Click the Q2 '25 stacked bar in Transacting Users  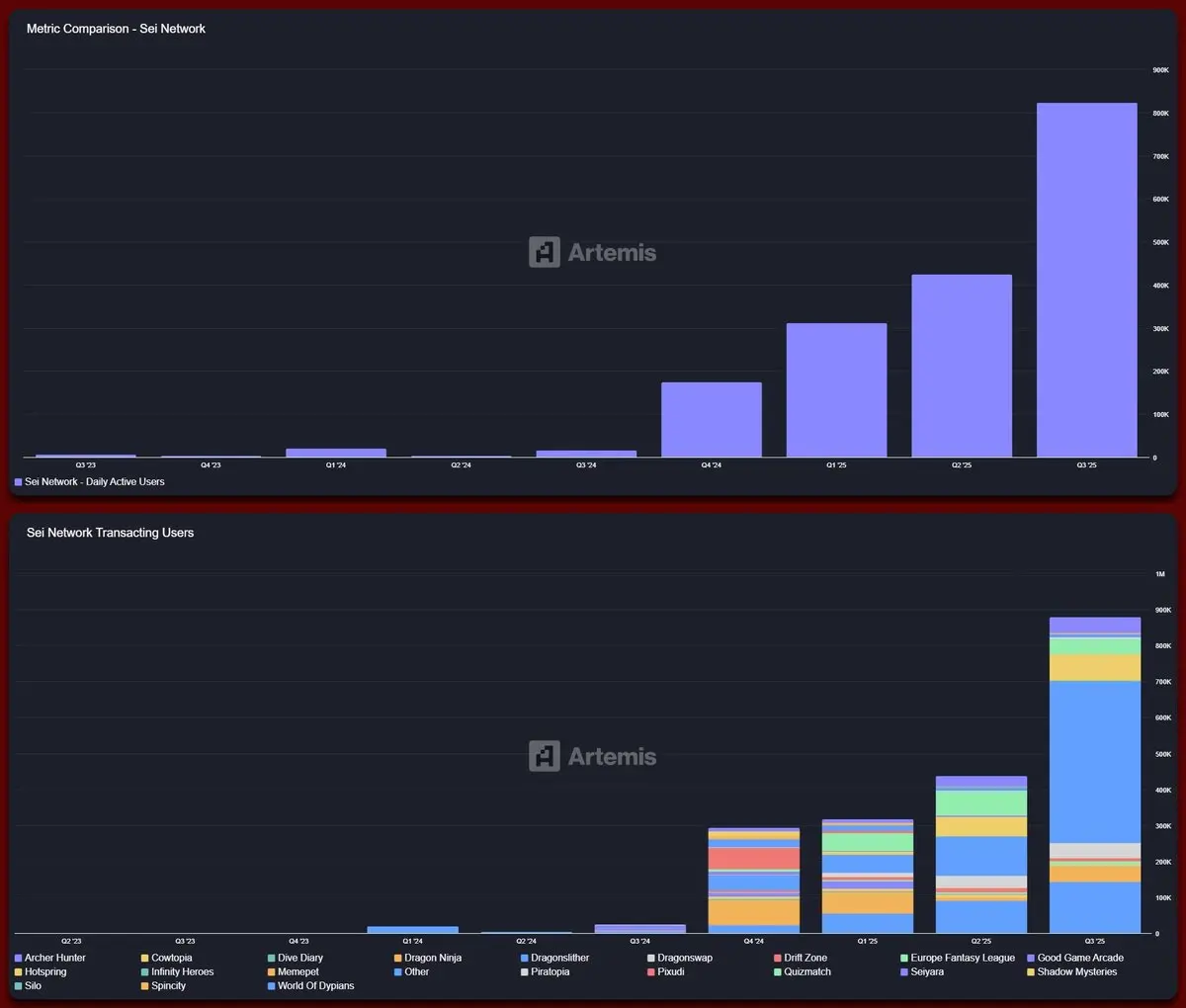[x=981, y=855]
